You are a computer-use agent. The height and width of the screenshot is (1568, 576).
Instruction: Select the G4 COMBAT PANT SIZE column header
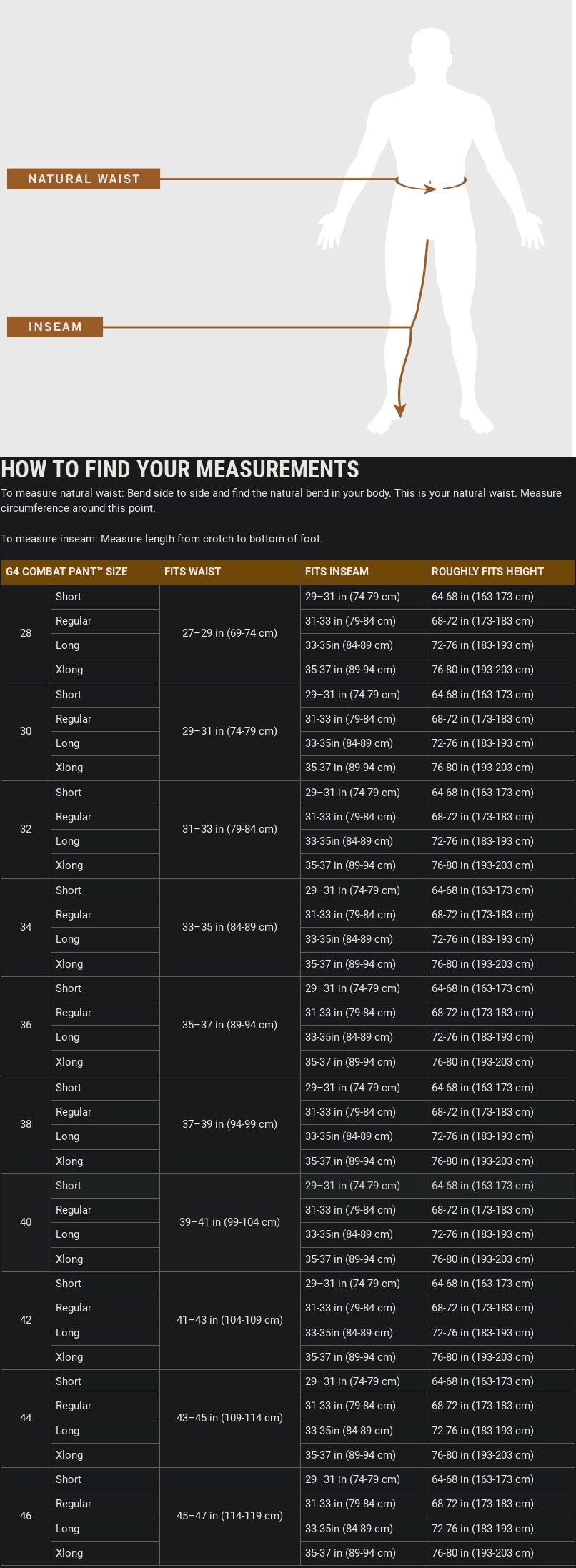66,572
